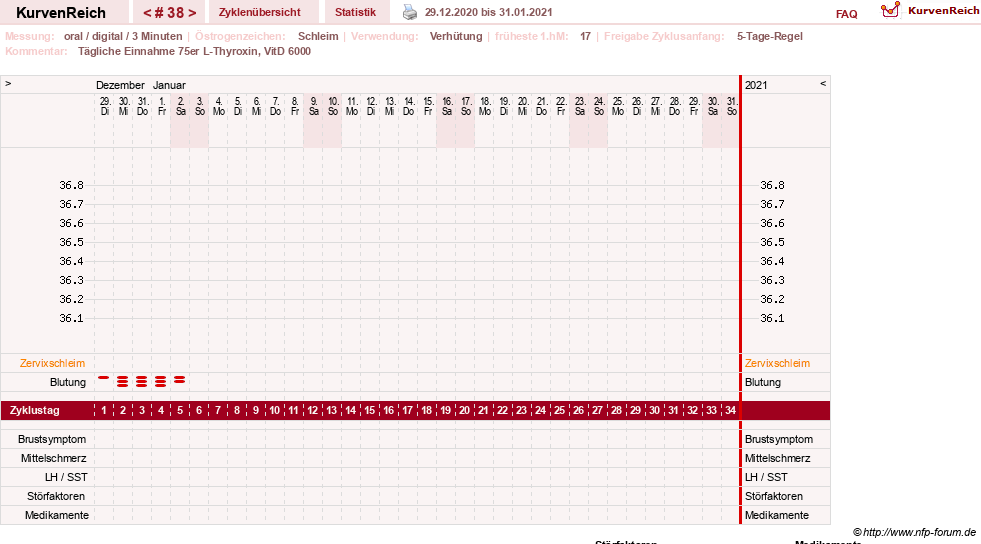Click bleeding marker on cycle day 5
Viewport: 981px width, 544px height.
click(180, 380)
